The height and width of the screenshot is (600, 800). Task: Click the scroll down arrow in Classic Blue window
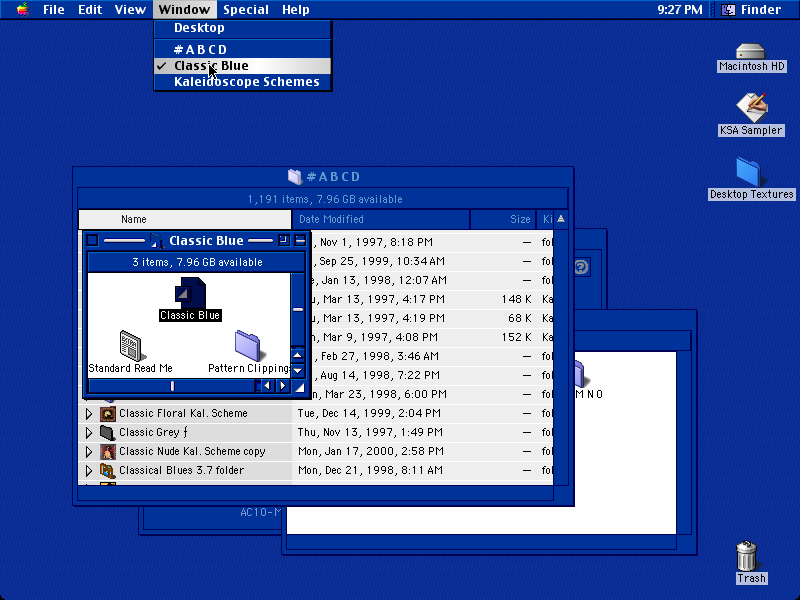[x=298, y=370]
